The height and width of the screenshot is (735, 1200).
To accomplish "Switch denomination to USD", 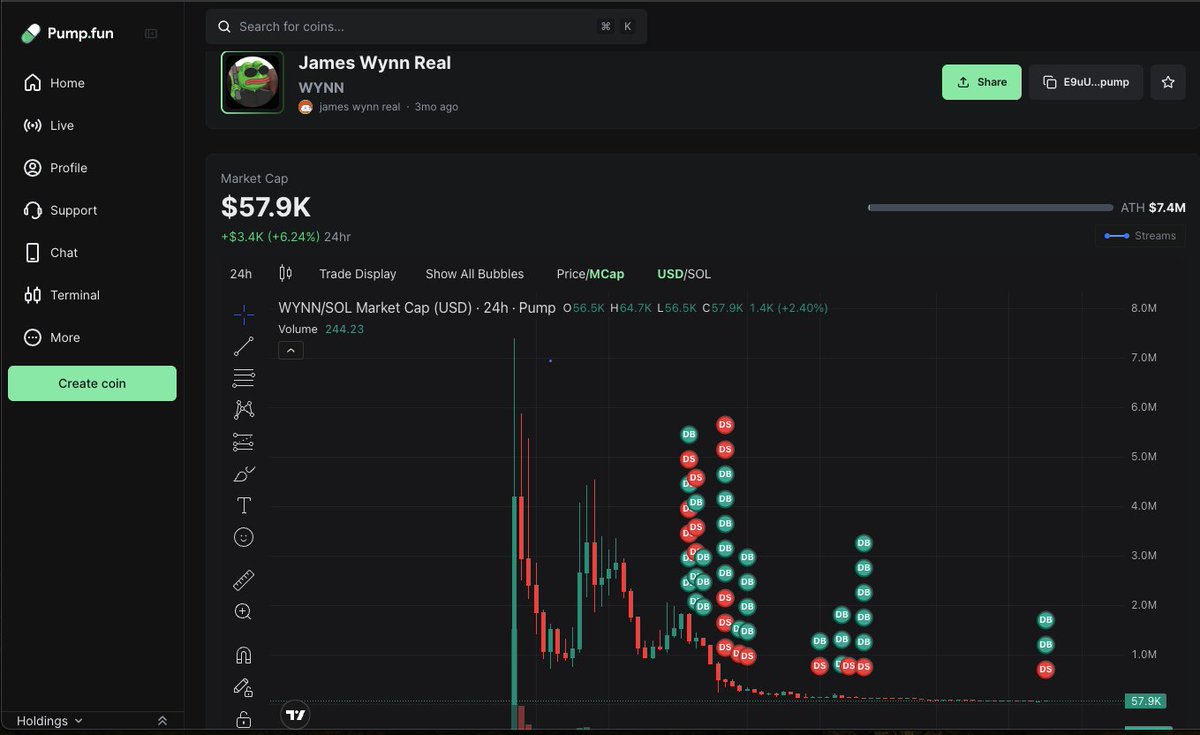I will click(669, 274).
